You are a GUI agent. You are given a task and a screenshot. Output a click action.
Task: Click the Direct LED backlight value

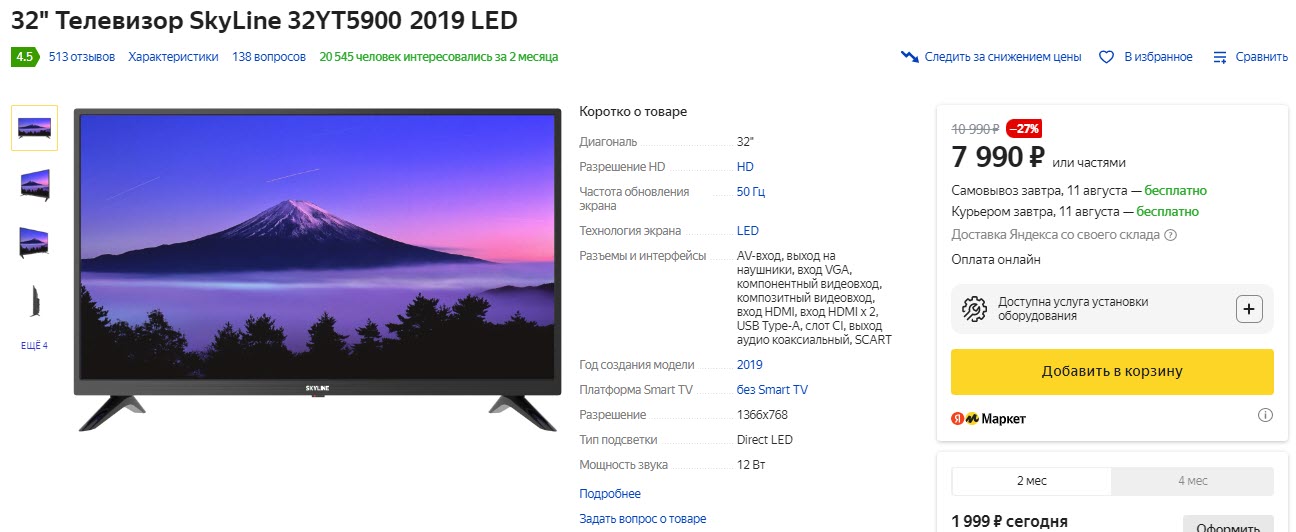tap(765, 440)
